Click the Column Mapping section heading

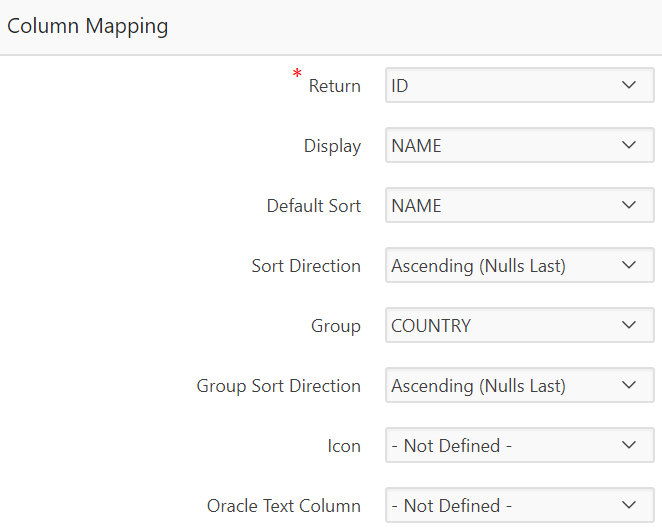click(88, 27)
